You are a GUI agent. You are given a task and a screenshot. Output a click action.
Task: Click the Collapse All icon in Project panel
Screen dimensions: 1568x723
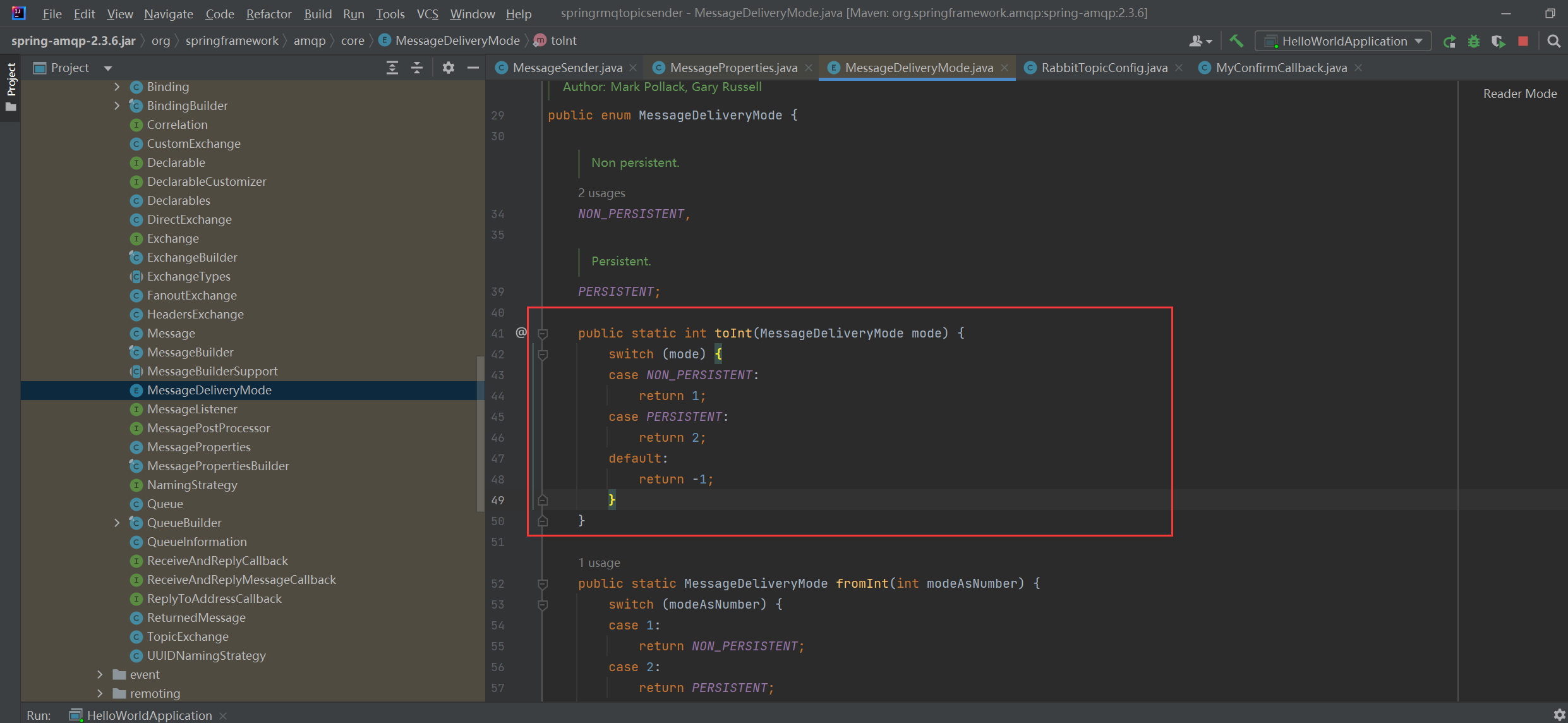417,68
